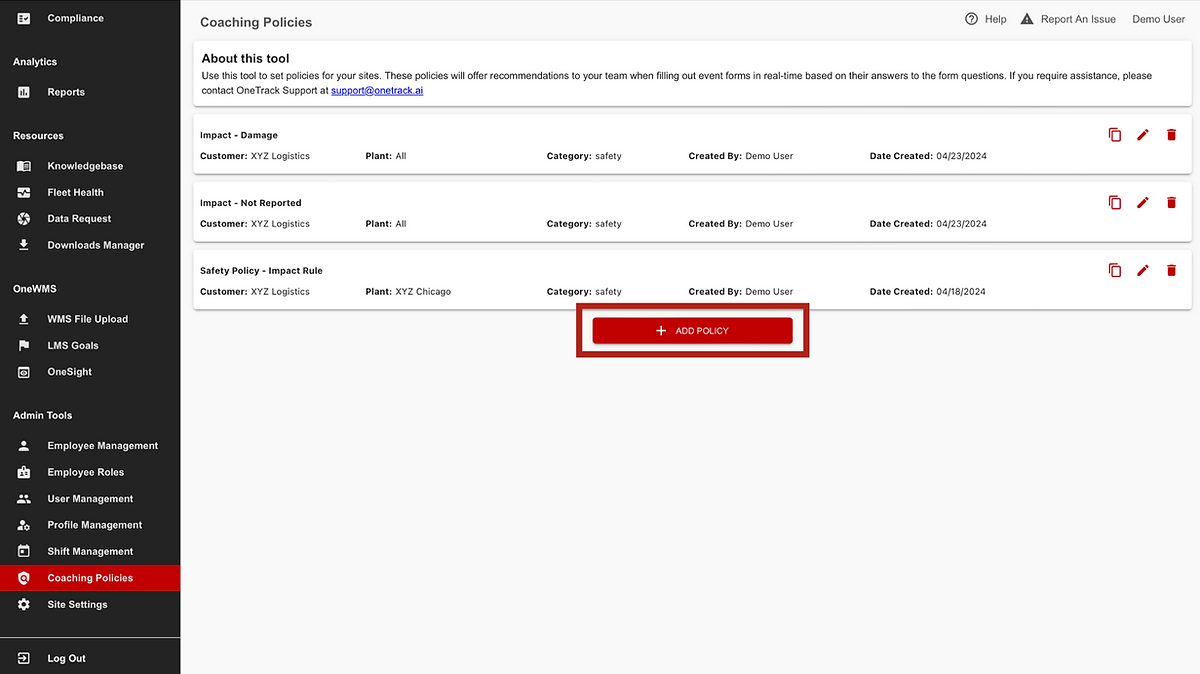The width and height of the screenshot is (1200, 674).
Task: Log Out from the sidebar
Action: pyautogui.click(x=66, y=658)
